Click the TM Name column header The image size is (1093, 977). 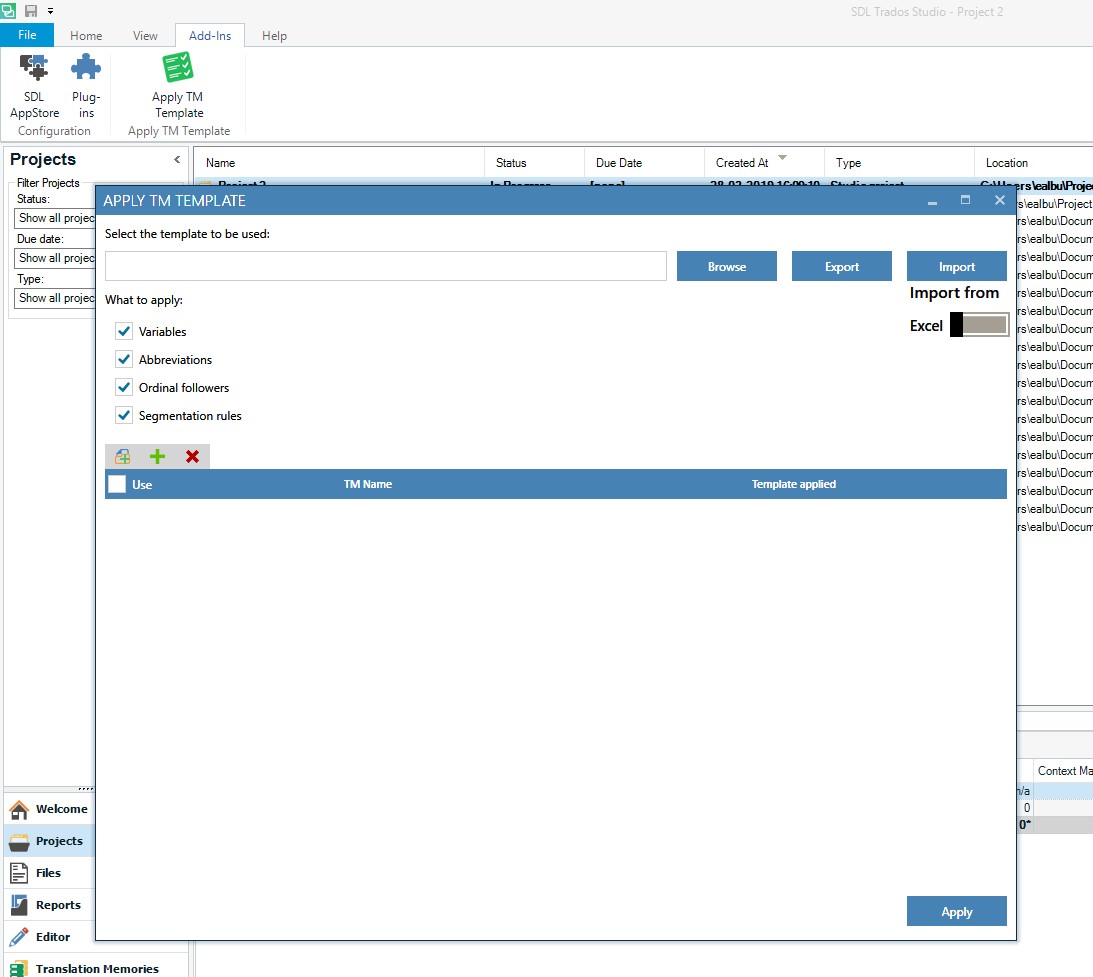367,484
